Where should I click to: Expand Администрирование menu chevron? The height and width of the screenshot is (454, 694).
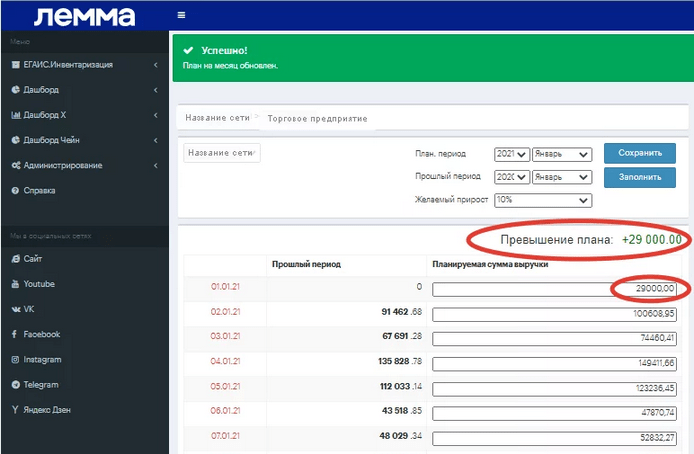tap(156, 165)
